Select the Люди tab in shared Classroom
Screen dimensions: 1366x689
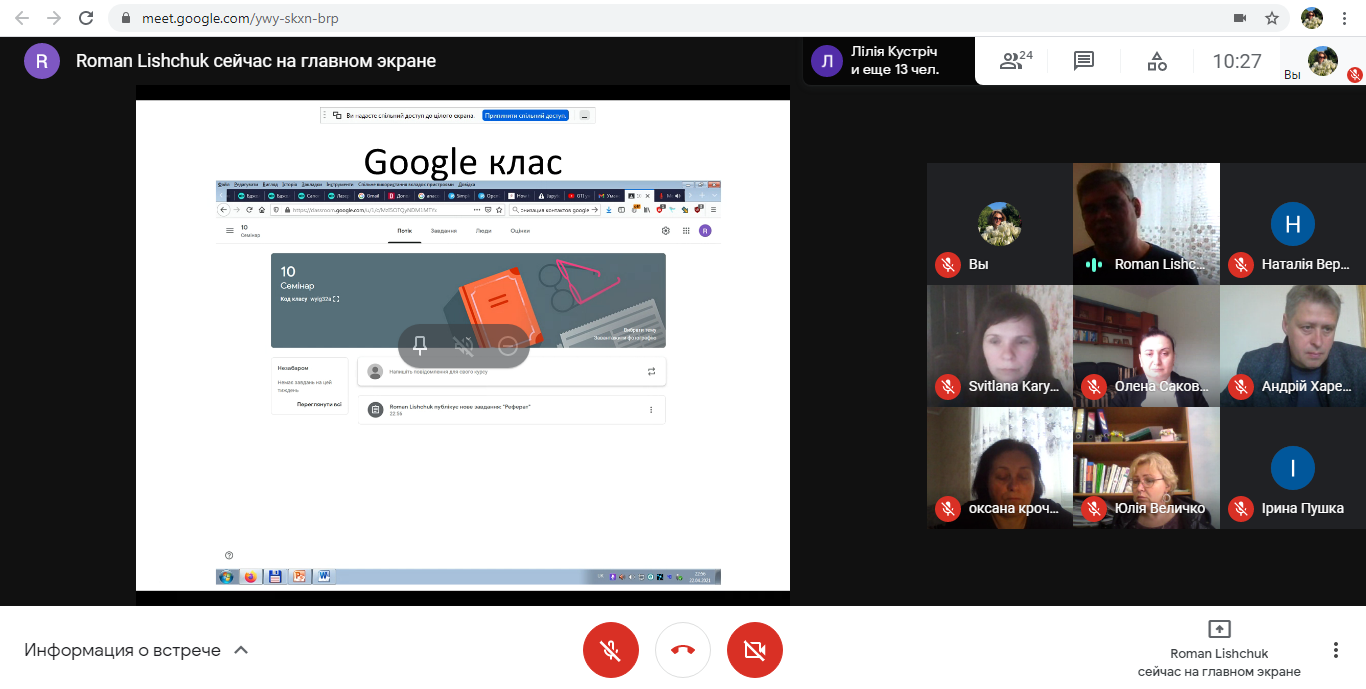(484, 231)
